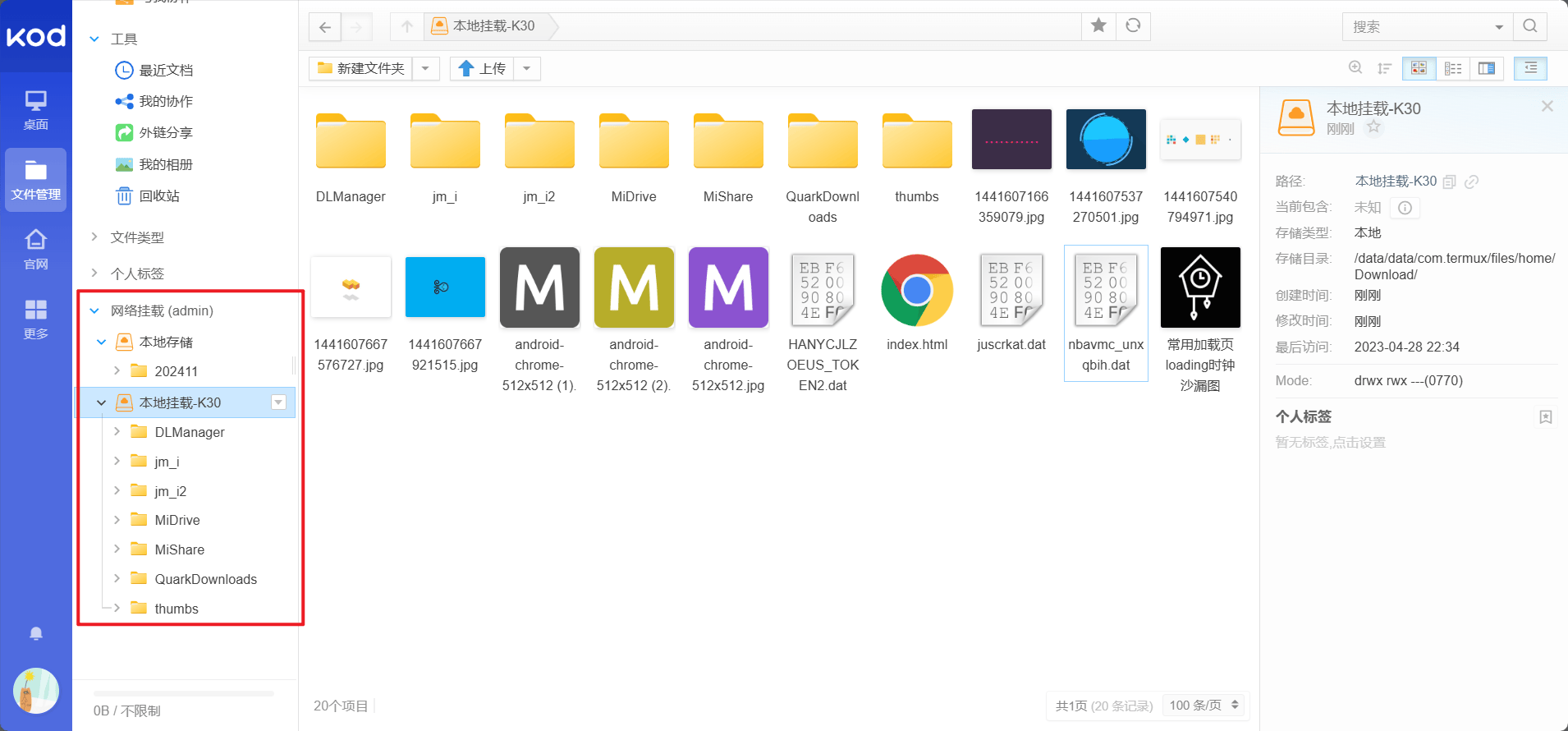Select the index.html file thumbnail

point(917,291)
